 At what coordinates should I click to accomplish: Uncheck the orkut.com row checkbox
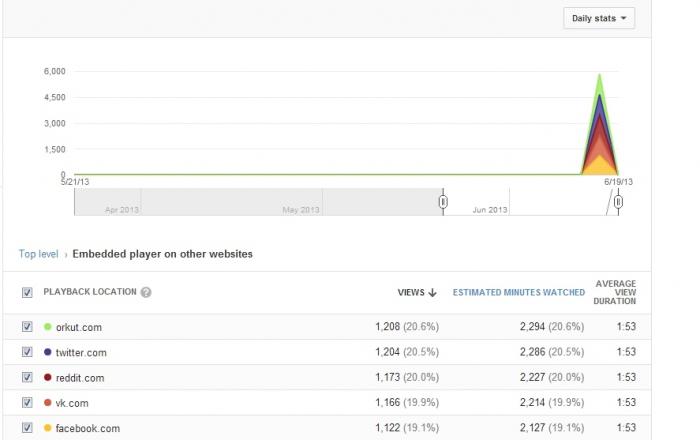(27, 327)
